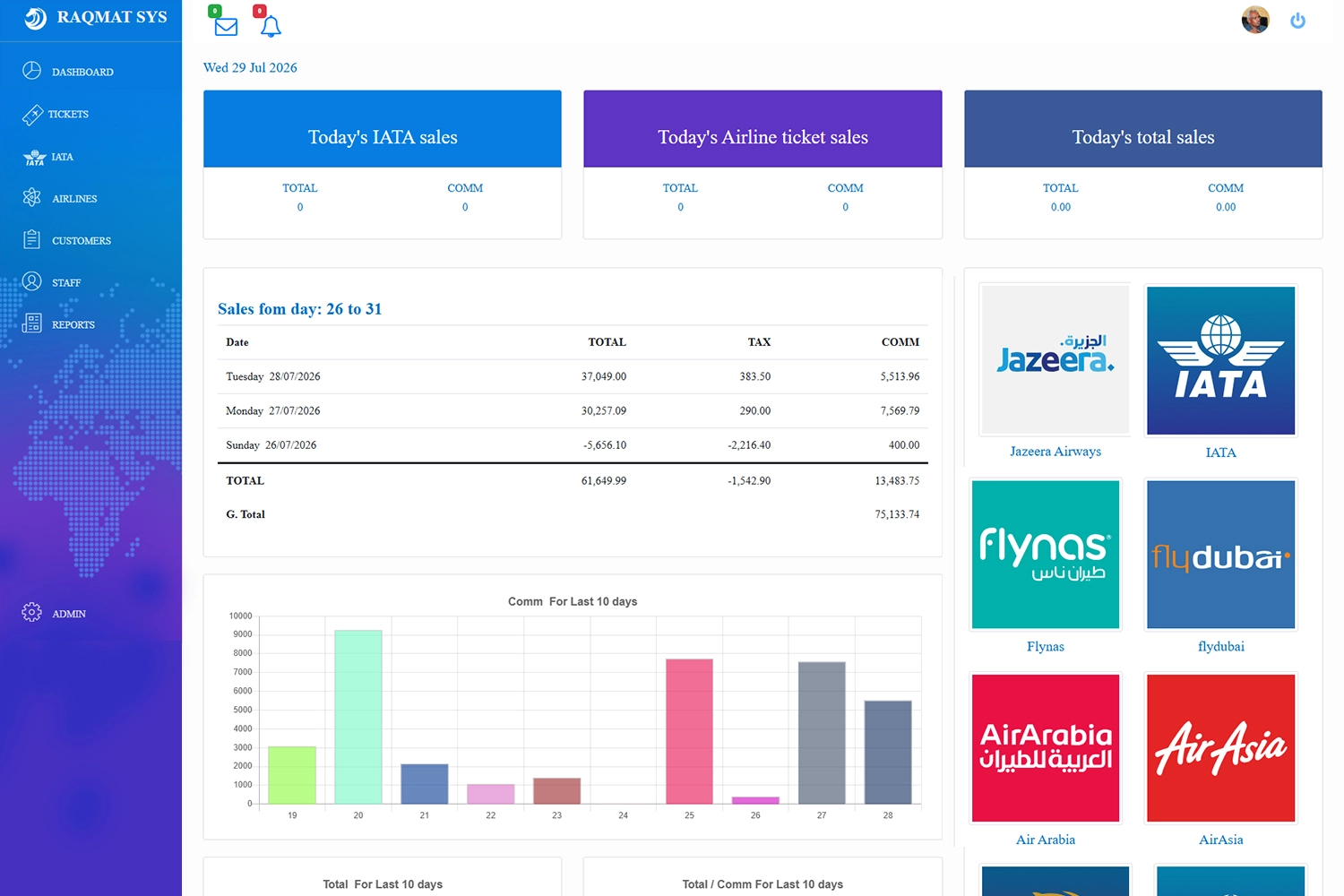The width and height of the screenshot is (1344, 896).
Task: Open the Flynas text link
Action: pos(1046,646)
